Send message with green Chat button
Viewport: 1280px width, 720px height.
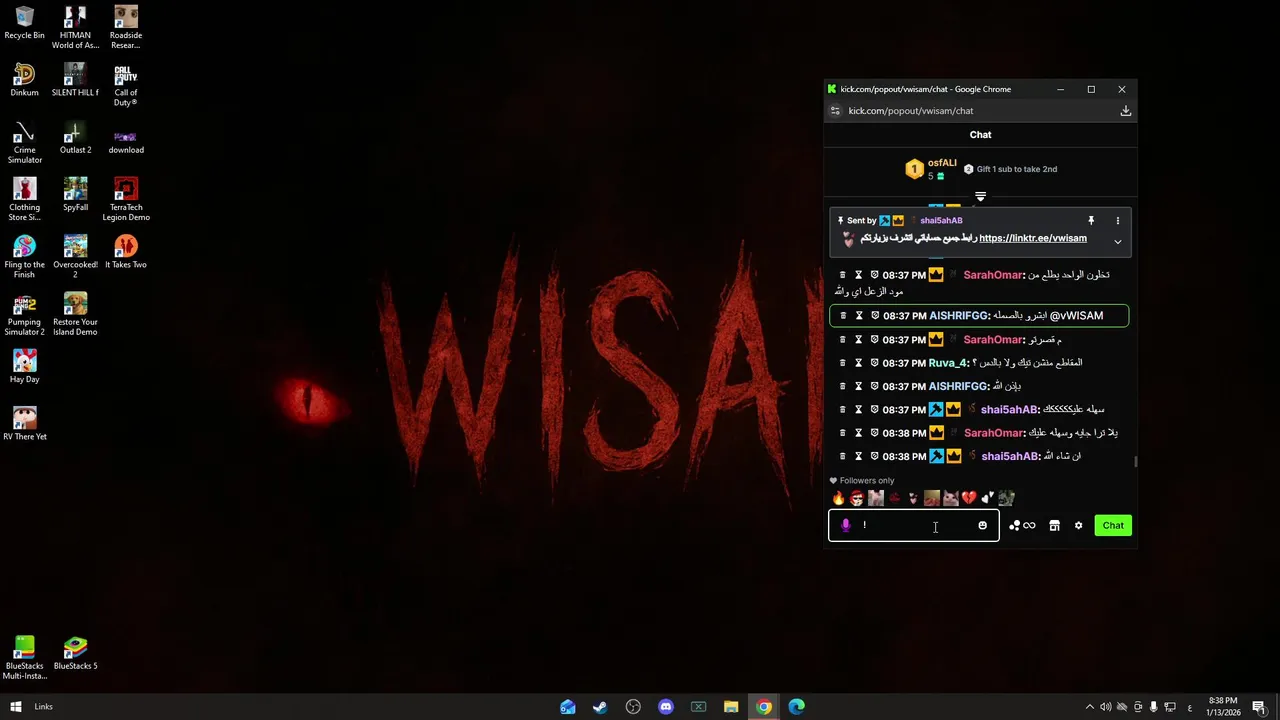tap(1113, 525)
